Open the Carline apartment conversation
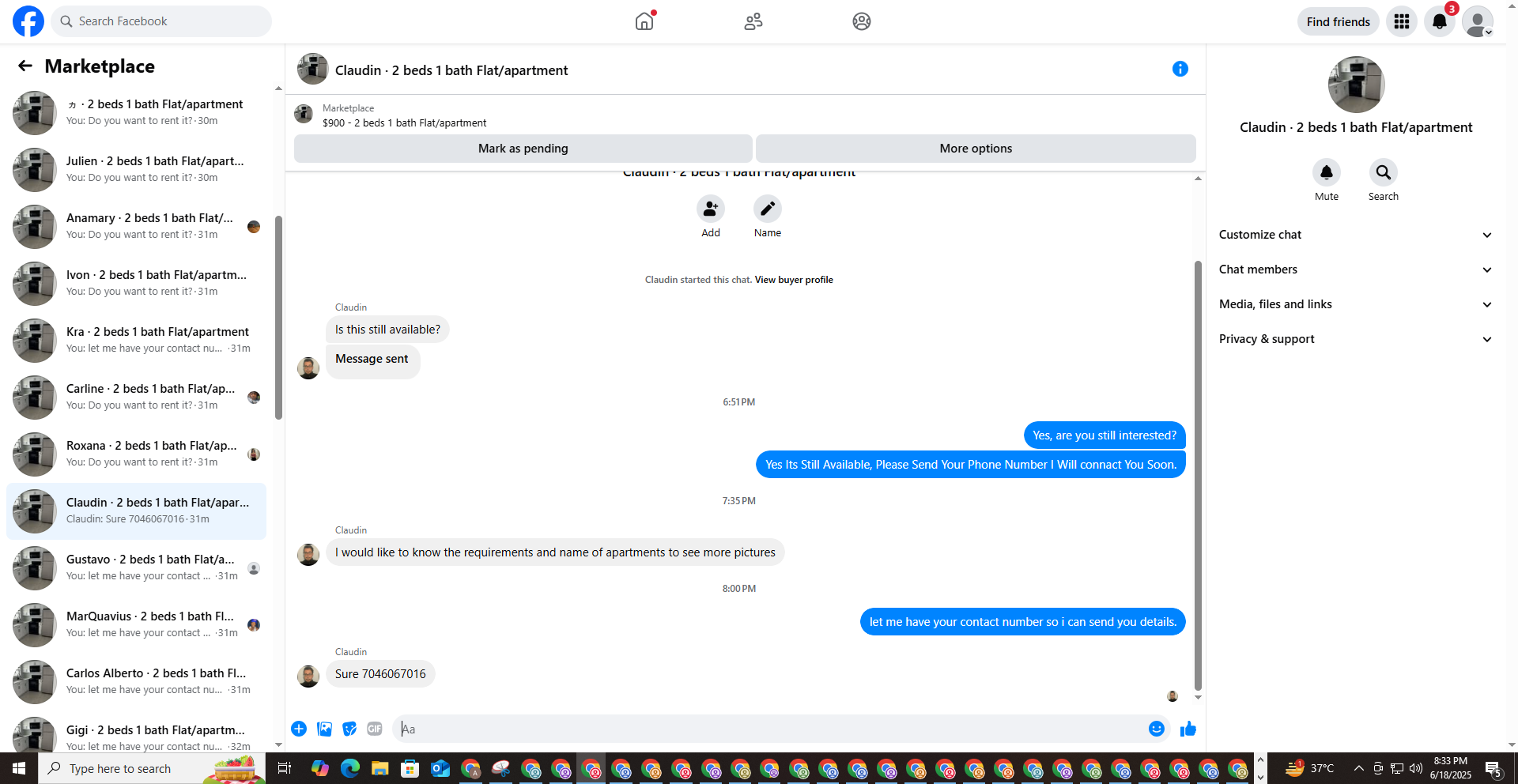1518x784 pixels. (x=136, y=398)
